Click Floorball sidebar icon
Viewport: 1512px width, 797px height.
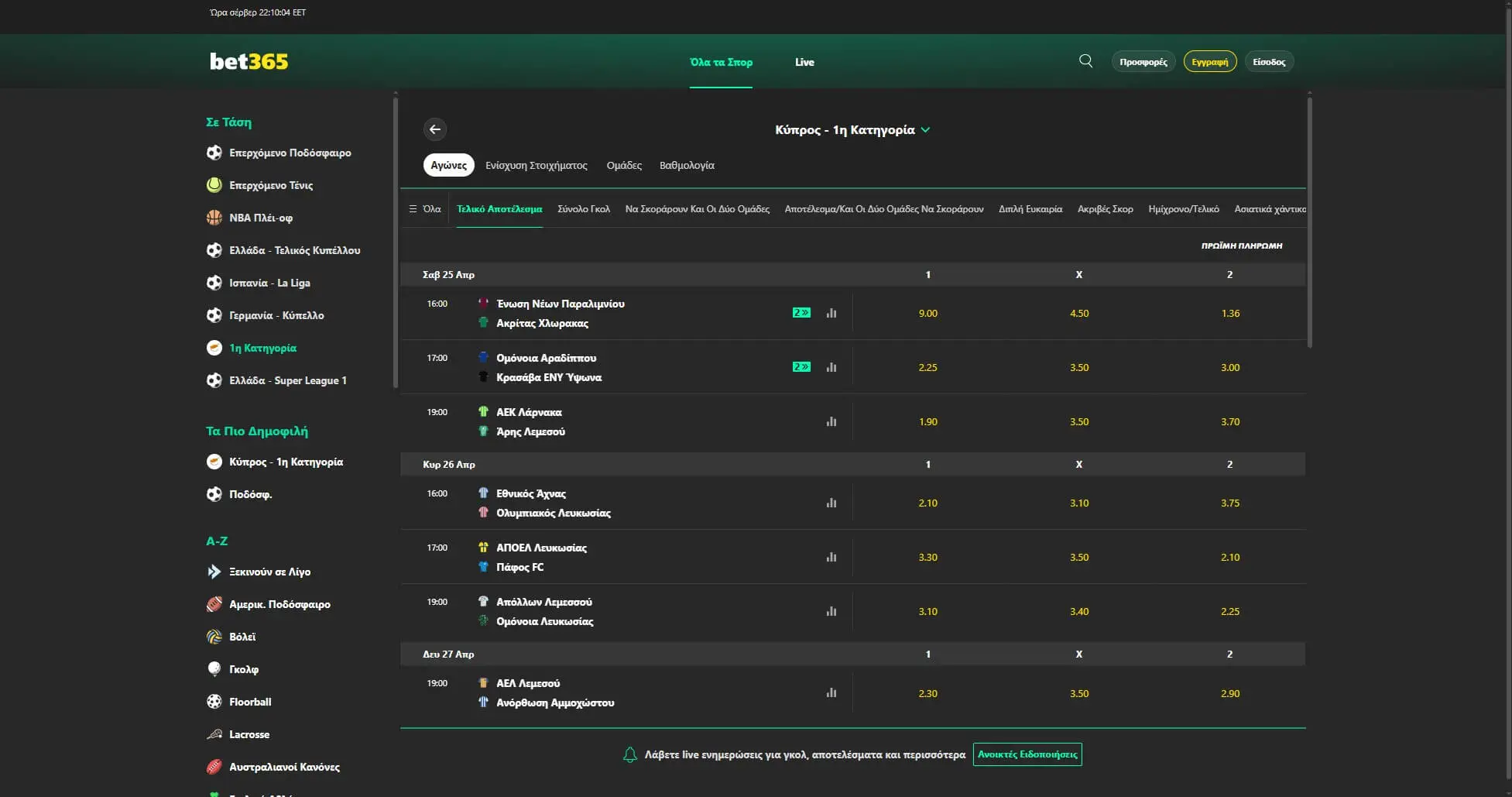pos(214,702)
